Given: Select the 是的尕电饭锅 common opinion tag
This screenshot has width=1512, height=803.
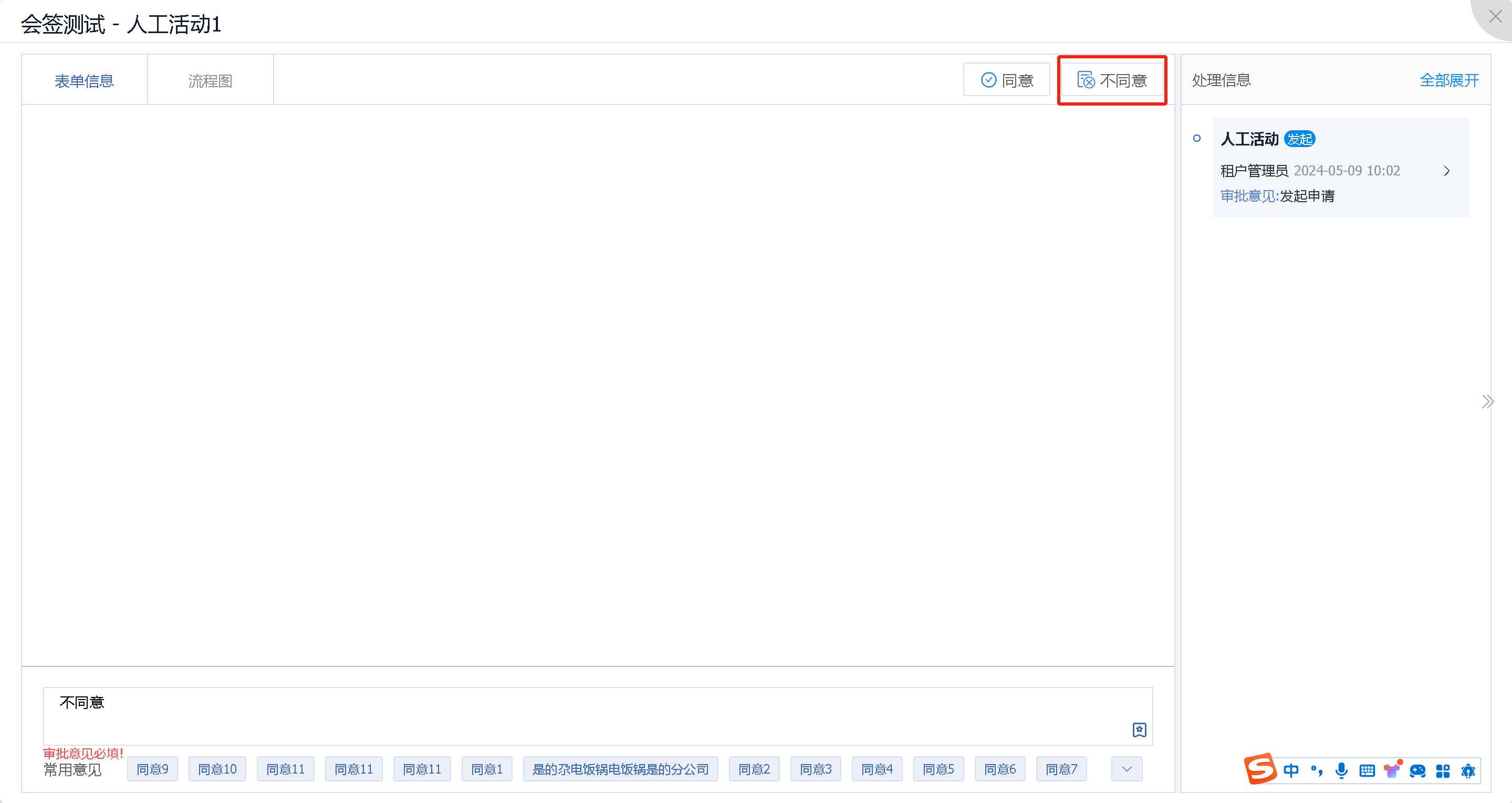Looking at the screenshot, I should pos(620,769).
